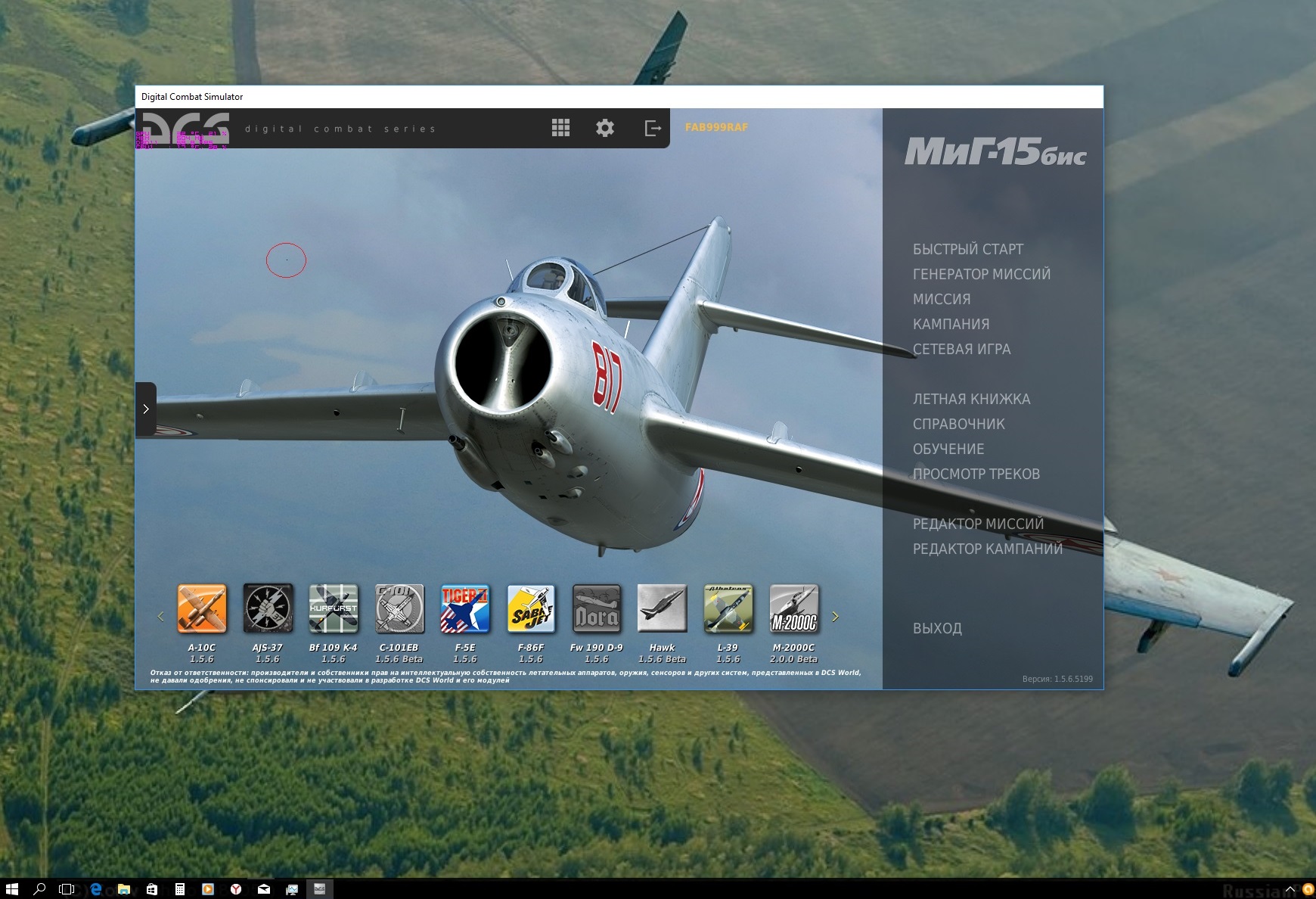Select the L-39 Albatros module icon
This screenshot has height=899, width=1316.
728,608
